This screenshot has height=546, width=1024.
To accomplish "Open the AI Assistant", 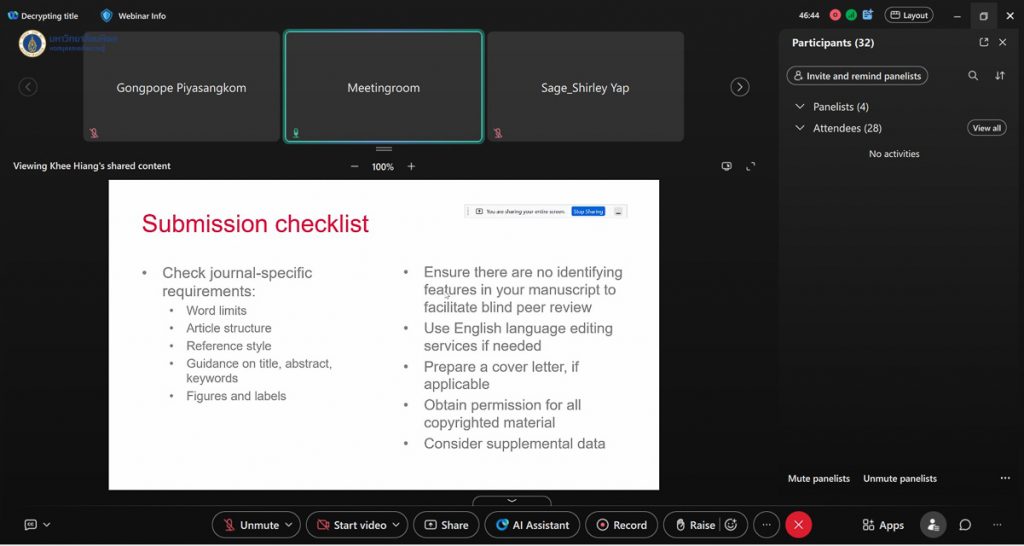I will [x=532, y=525].
